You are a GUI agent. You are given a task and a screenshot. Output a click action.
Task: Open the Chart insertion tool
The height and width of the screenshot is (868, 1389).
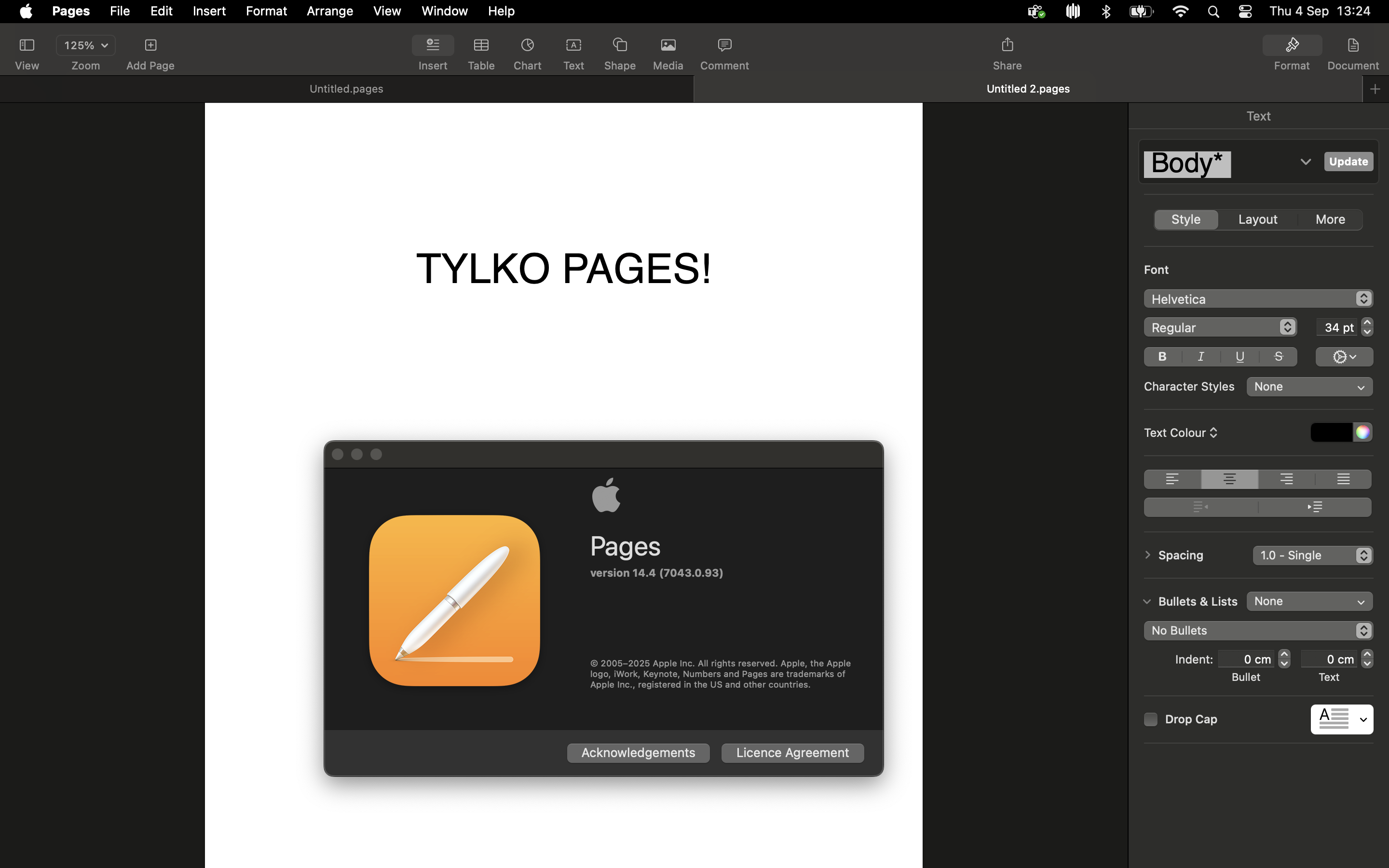(x=527, y=45)
